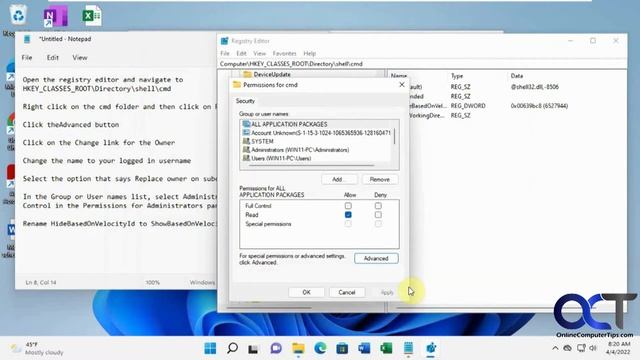This screenshot has height=360, width=640.
Task: Open Registry Editor File menu
Action: [x=225, y=53]
